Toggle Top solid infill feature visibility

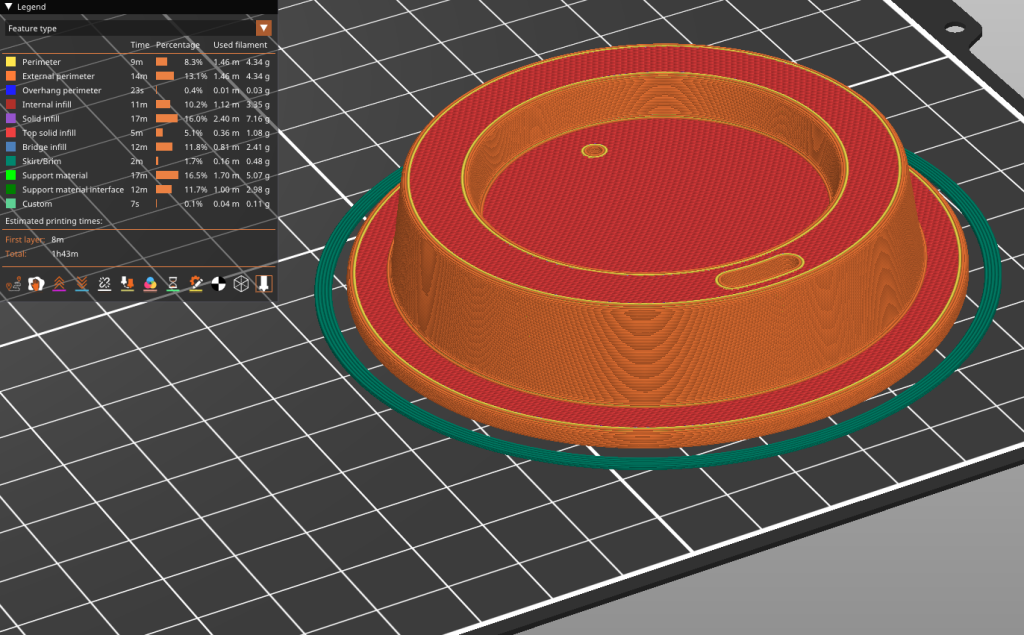pyautogui.click(x=49, y=133)
